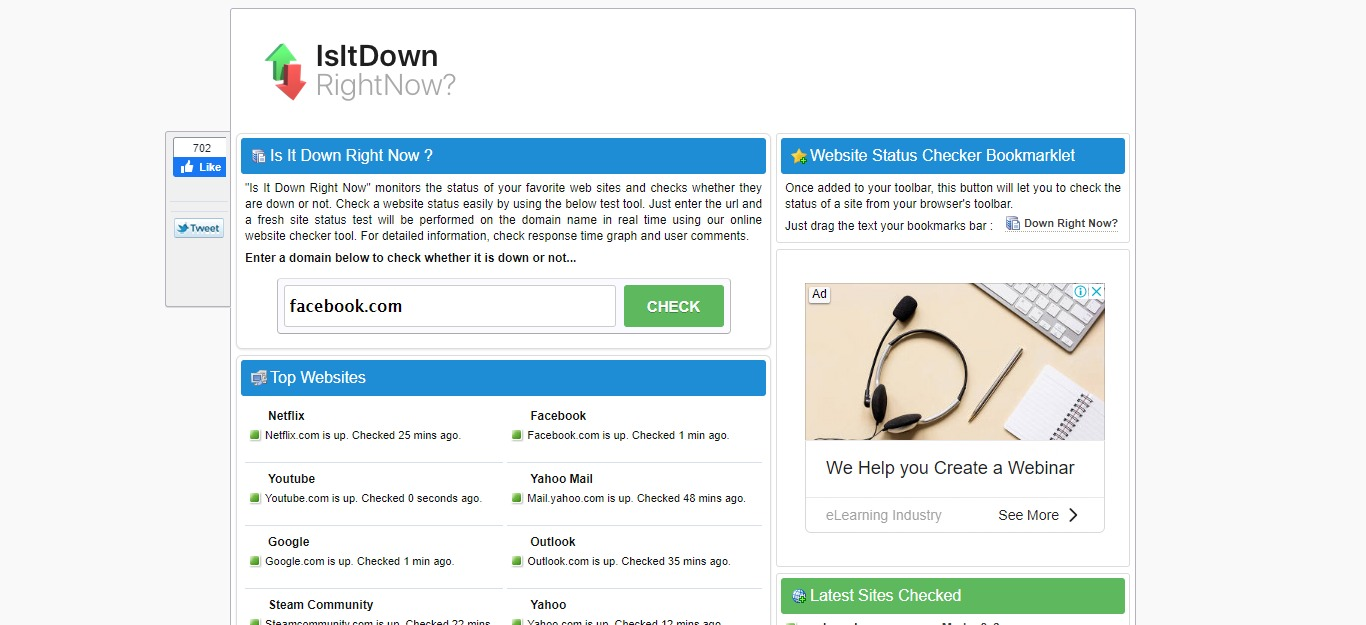Click the green status icon beside Mail.yahoo.com
The width and height of the screenshot is (1366, 625).
coord(517,498)
